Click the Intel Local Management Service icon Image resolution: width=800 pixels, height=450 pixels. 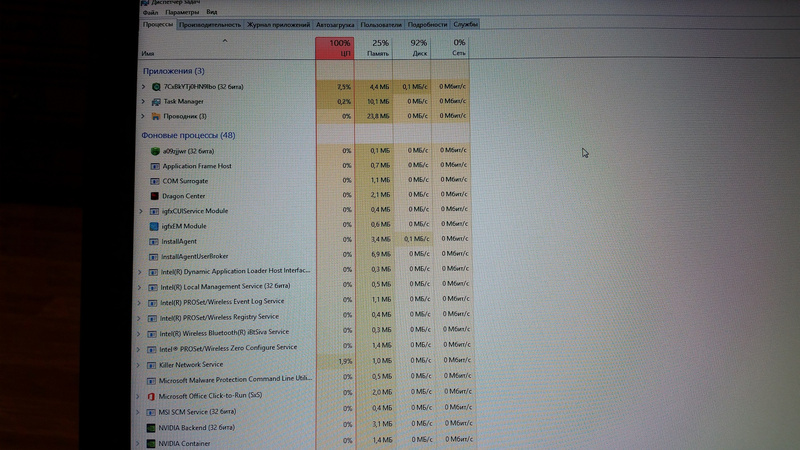click(x=153, y=287)
